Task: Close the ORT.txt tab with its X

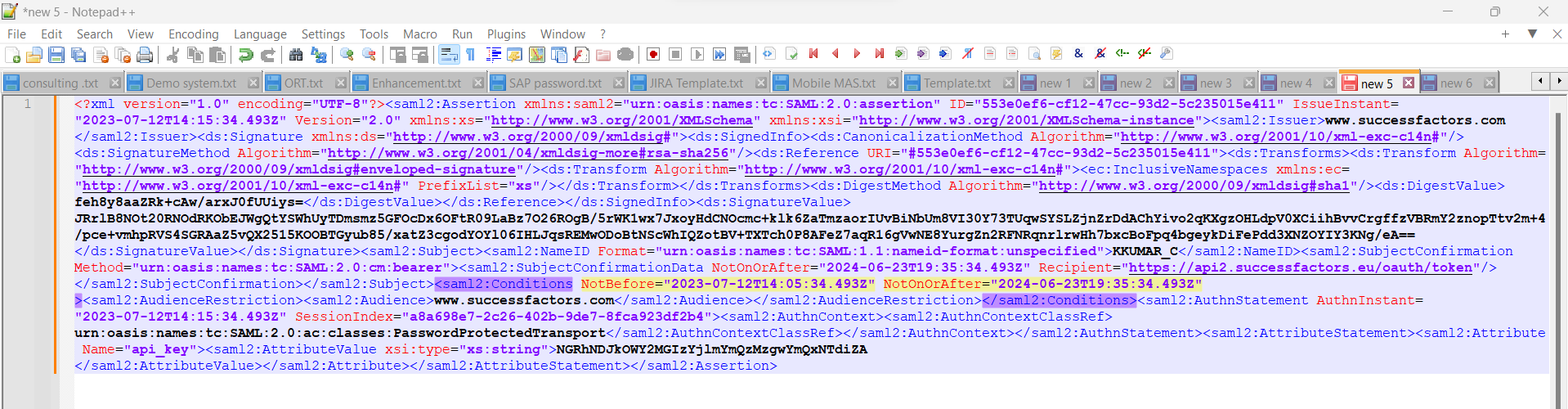Action: [341, 83]
